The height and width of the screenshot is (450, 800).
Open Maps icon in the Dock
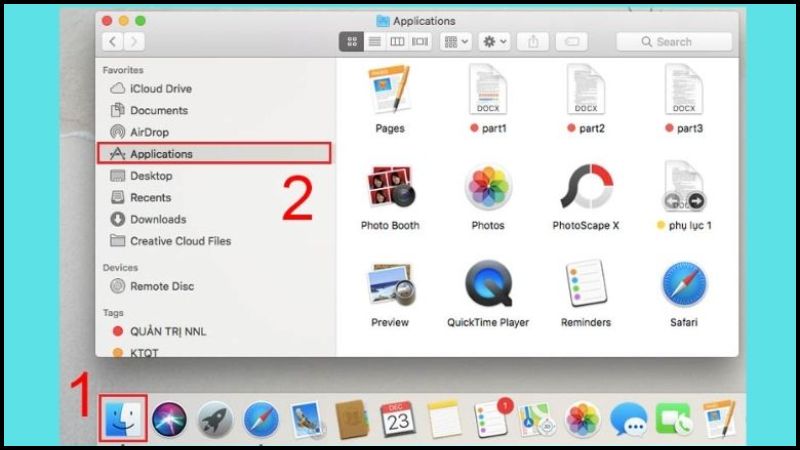[x=537, y=420]
